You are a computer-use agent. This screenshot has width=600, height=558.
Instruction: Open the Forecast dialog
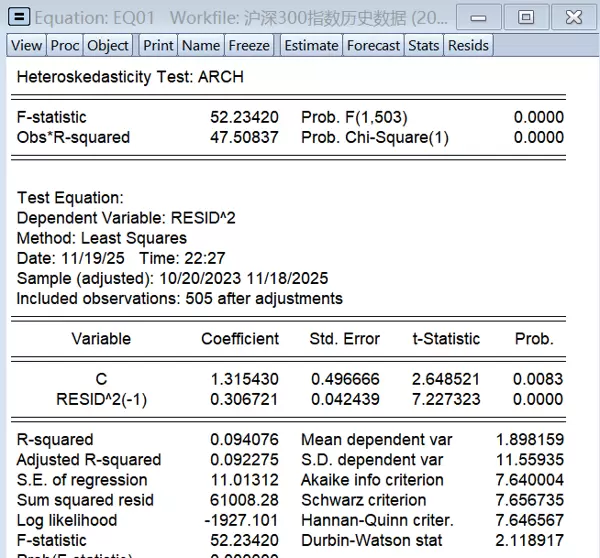point(374,45)
